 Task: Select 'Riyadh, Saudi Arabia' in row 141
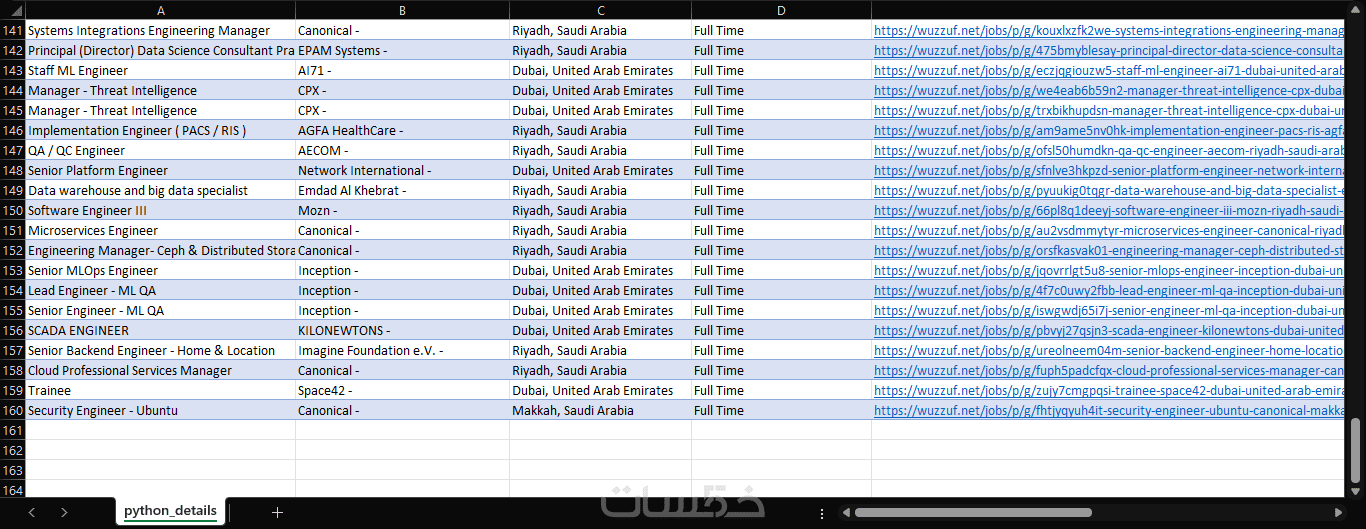[x=601, y=30]
